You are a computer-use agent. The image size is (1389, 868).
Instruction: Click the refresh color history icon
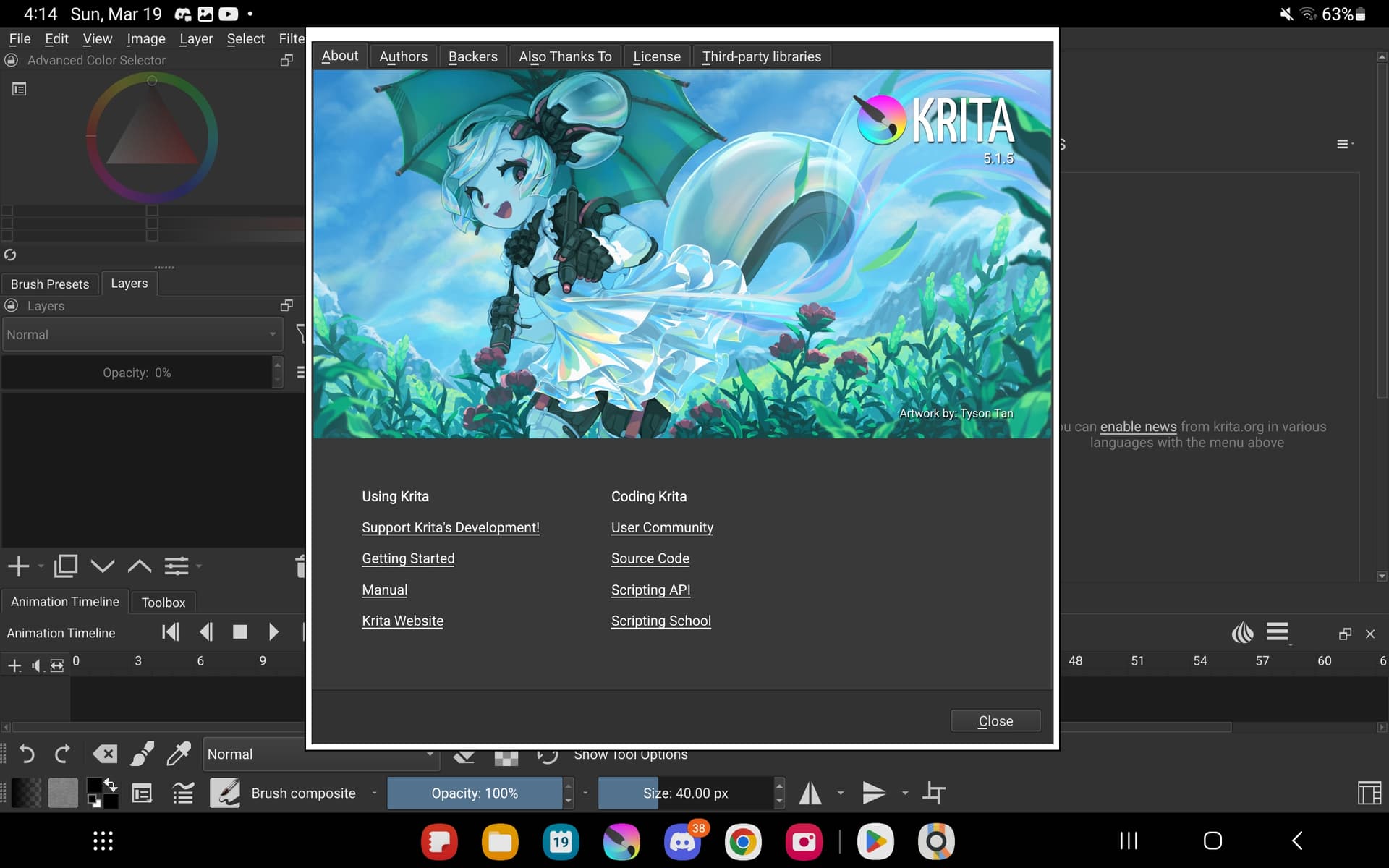click(x=10, y=255)
